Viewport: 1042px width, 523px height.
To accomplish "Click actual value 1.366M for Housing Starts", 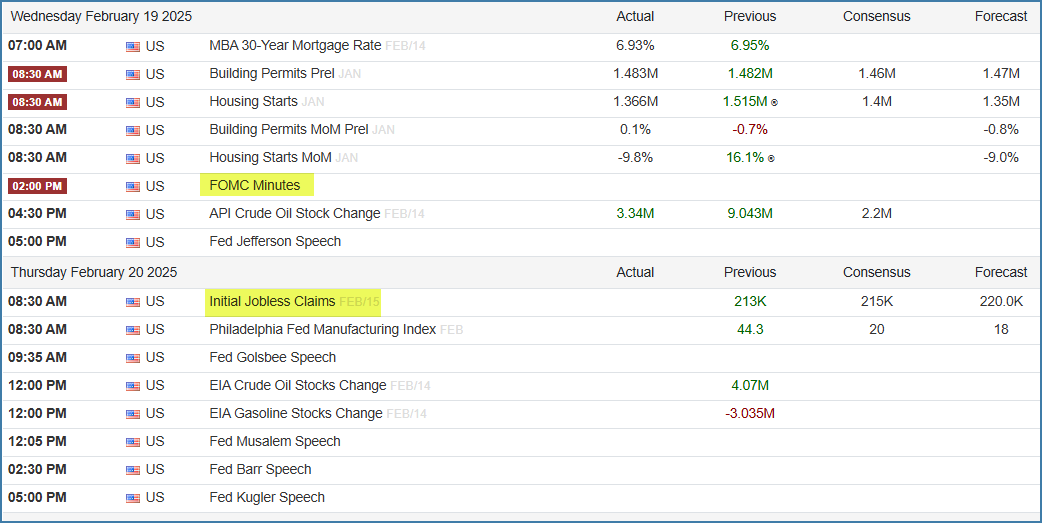I will [x=635, y=102].
